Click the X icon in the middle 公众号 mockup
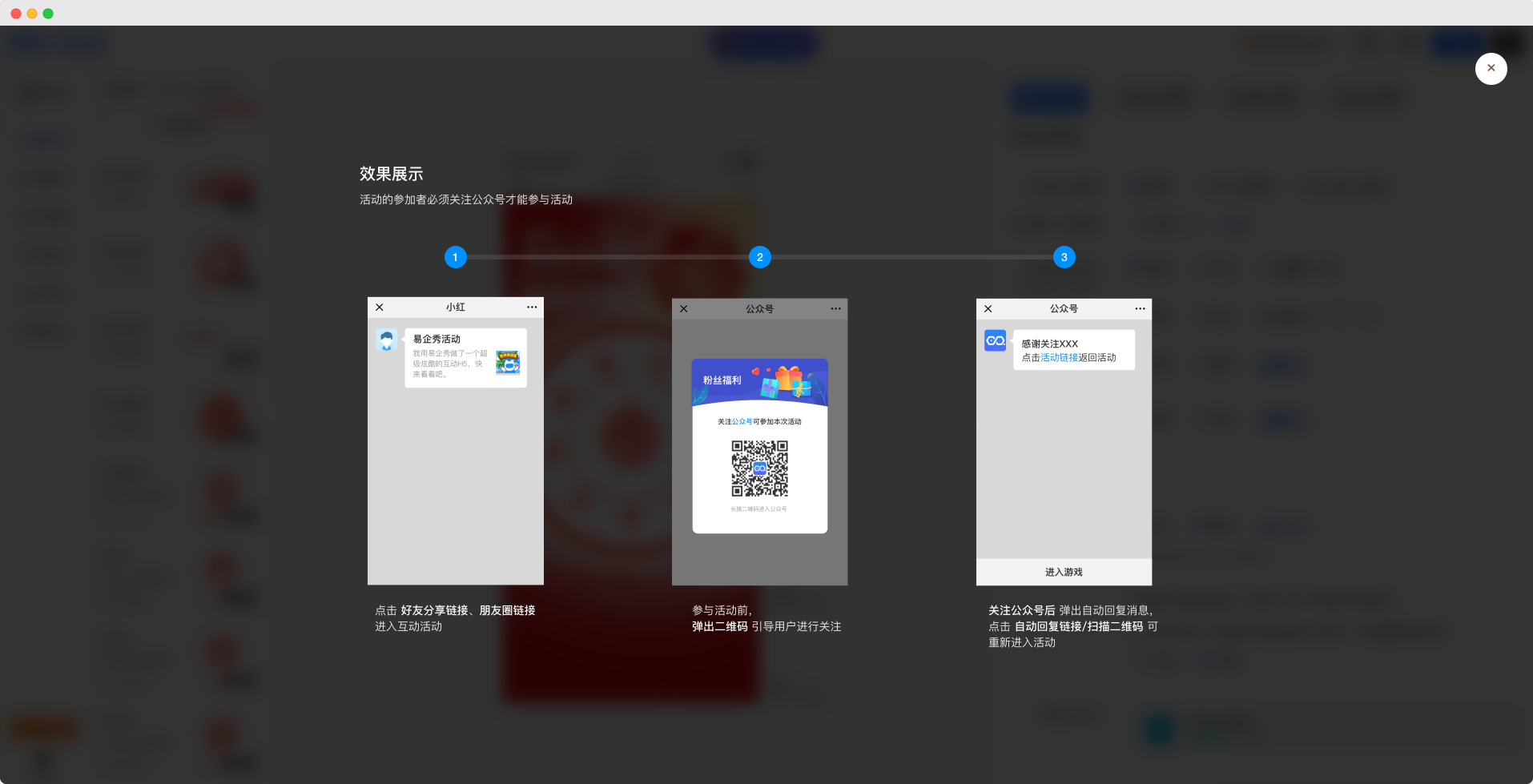Screen dimensions: 1533x784 (x=684, y=309)
